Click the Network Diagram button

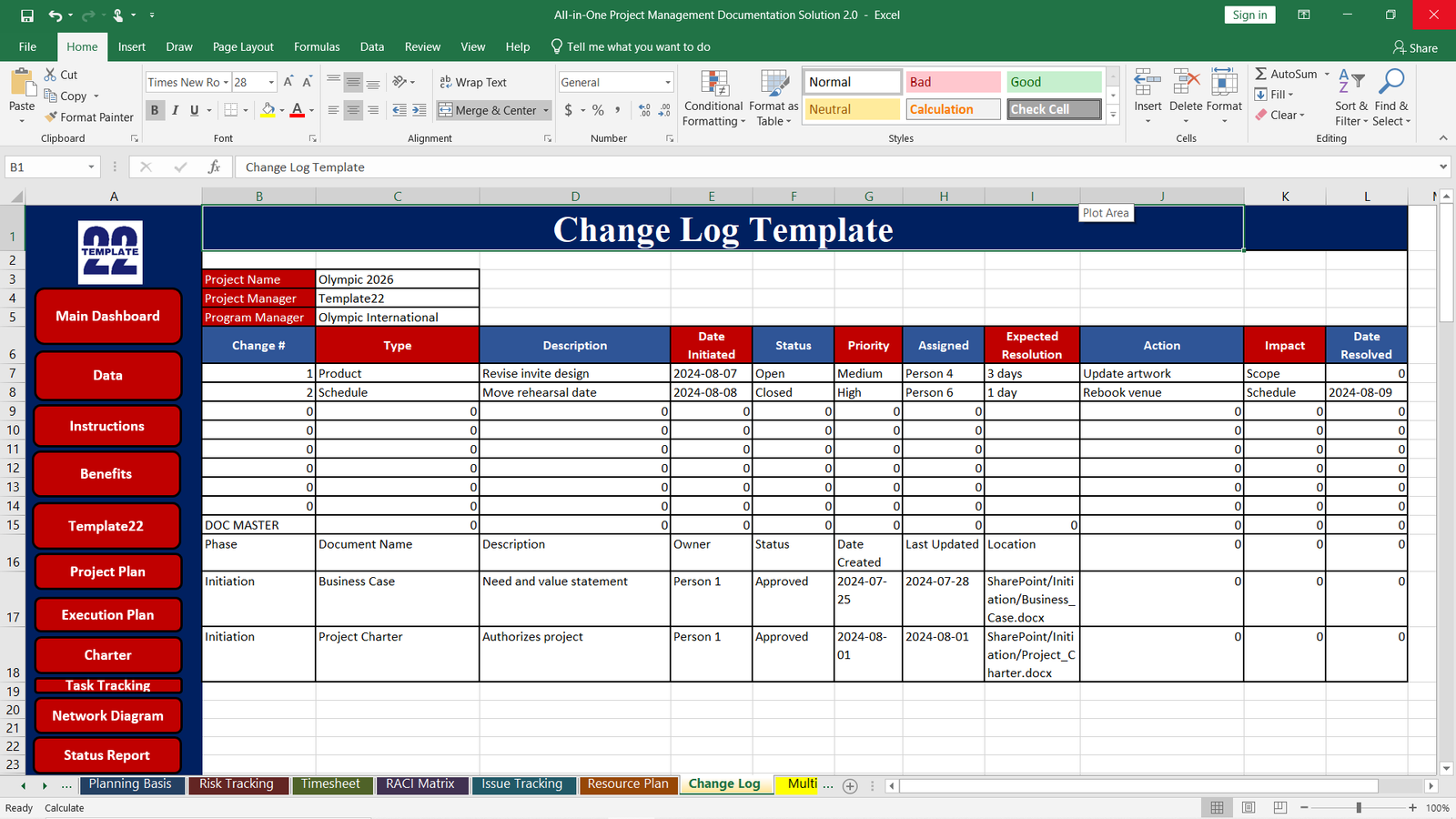(107, 715)
